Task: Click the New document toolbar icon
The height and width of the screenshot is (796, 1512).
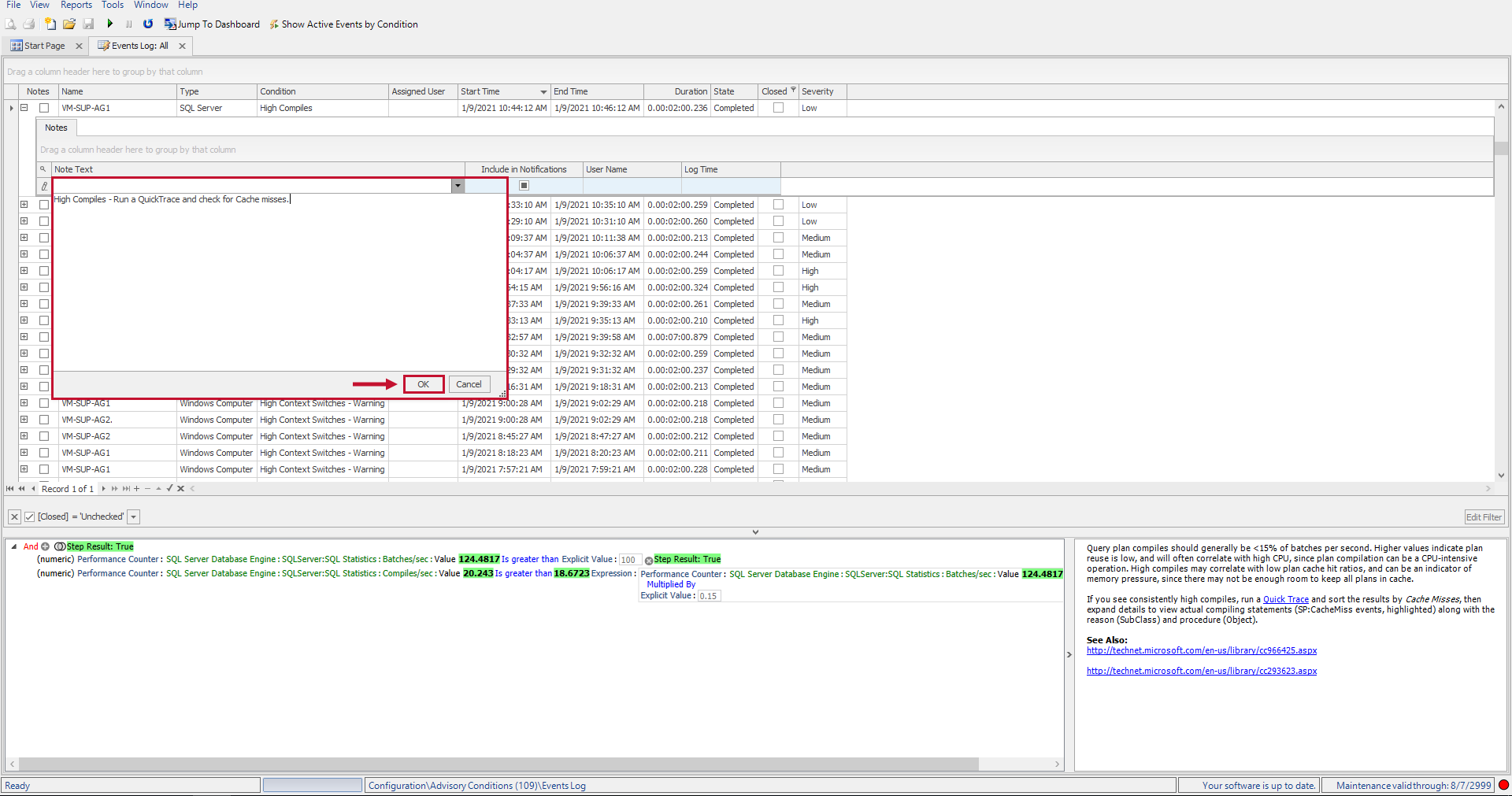Action: point(50,24)
